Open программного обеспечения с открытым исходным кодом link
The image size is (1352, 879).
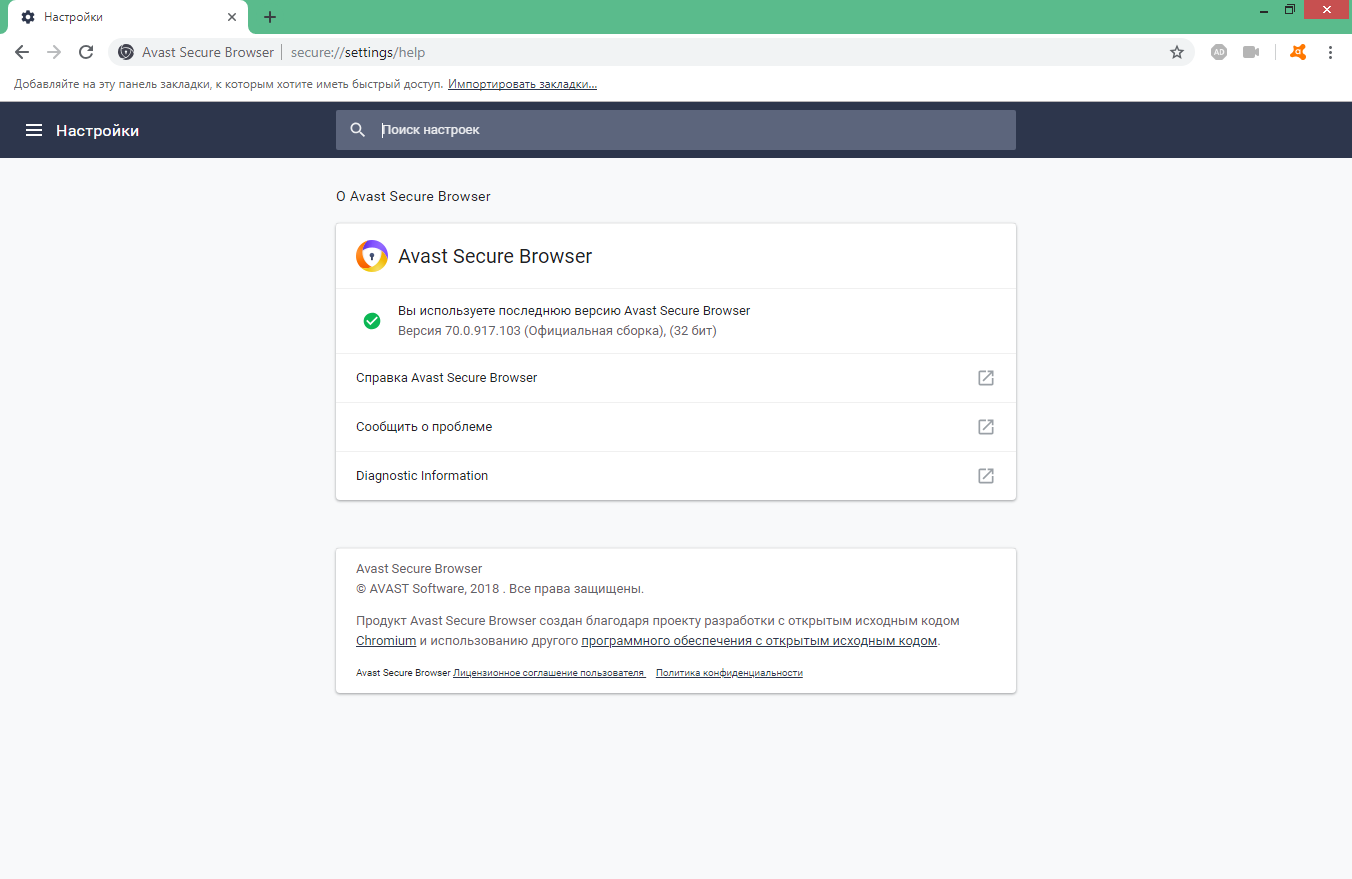(759, 641)
